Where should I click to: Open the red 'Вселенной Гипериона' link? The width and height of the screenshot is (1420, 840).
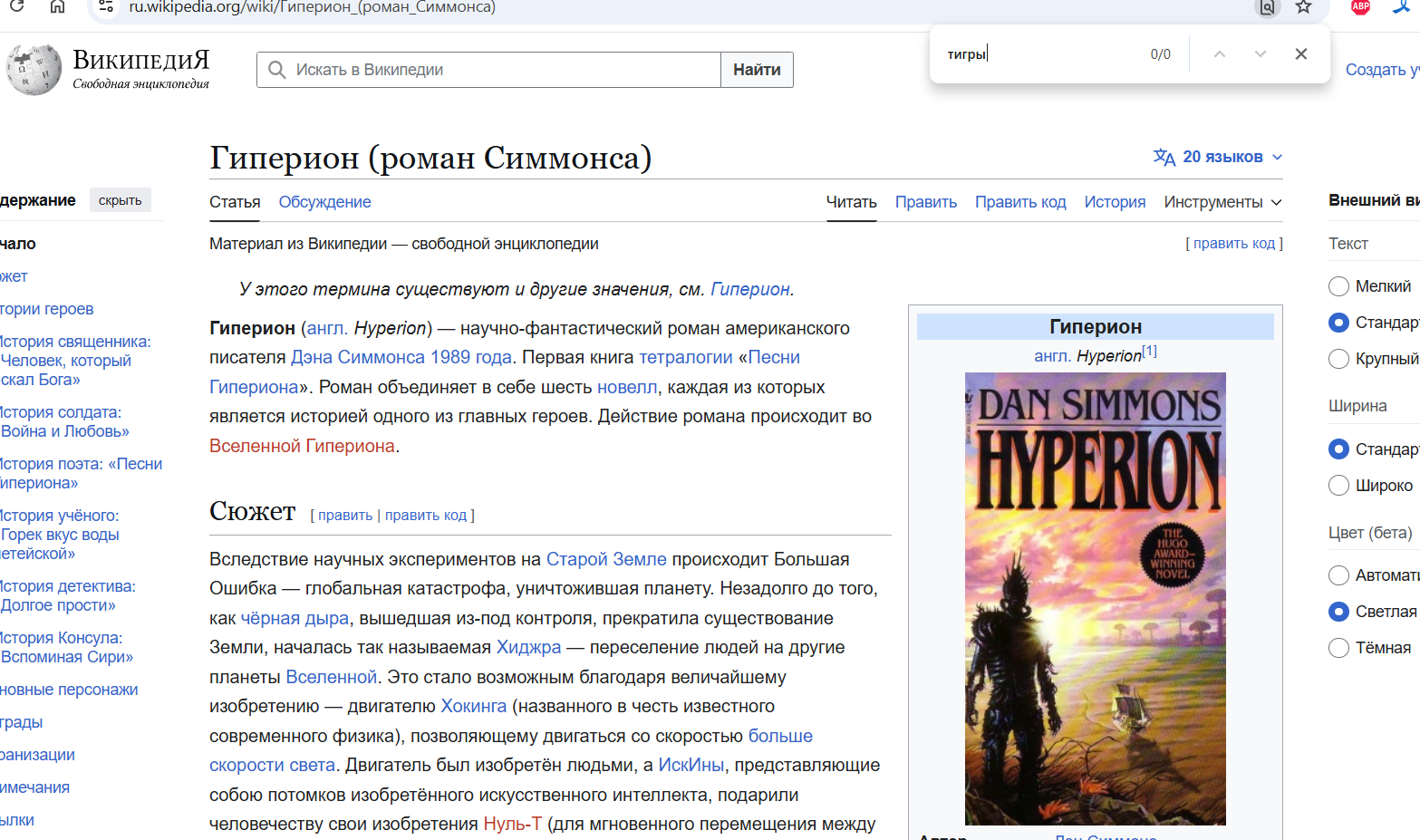[302, 446]
